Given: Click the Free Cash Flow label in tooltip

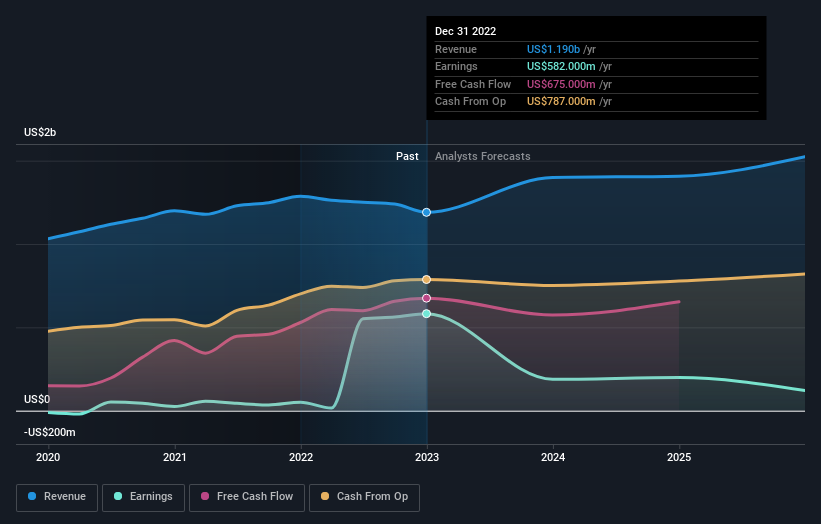Looking at the screenshot, I should point(473,84).
